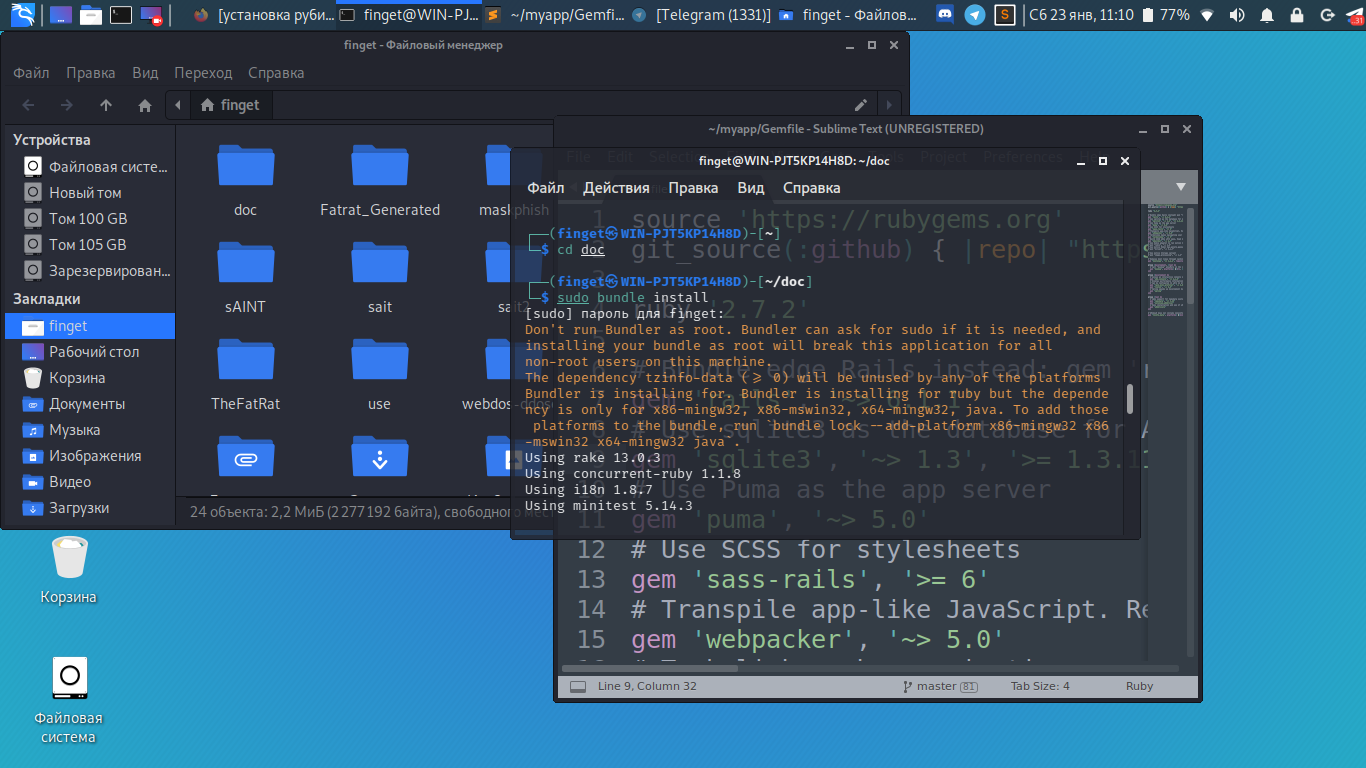This screenshot has height=768, width=1366.
Task: Click the clock showing Сб 23 янв, 11:10
Action: pyautogui.click(x=1081, y=15)
